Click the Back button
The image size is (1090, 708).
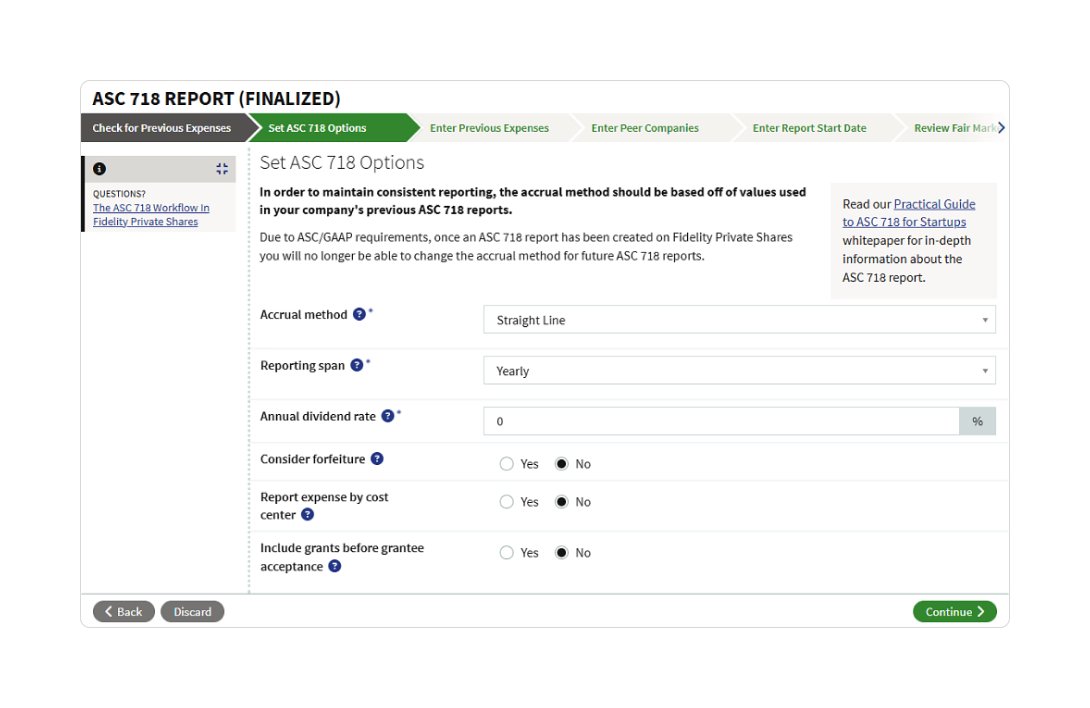click(124, 612)
